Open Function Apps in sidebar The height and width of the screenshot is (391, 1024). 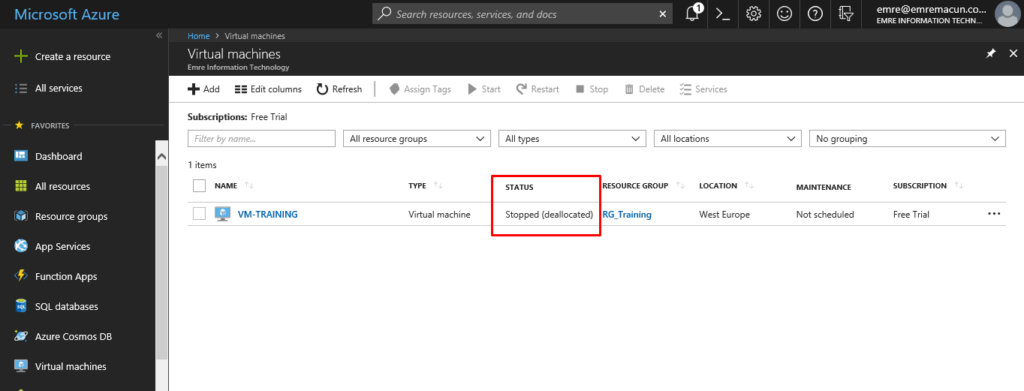66,277
